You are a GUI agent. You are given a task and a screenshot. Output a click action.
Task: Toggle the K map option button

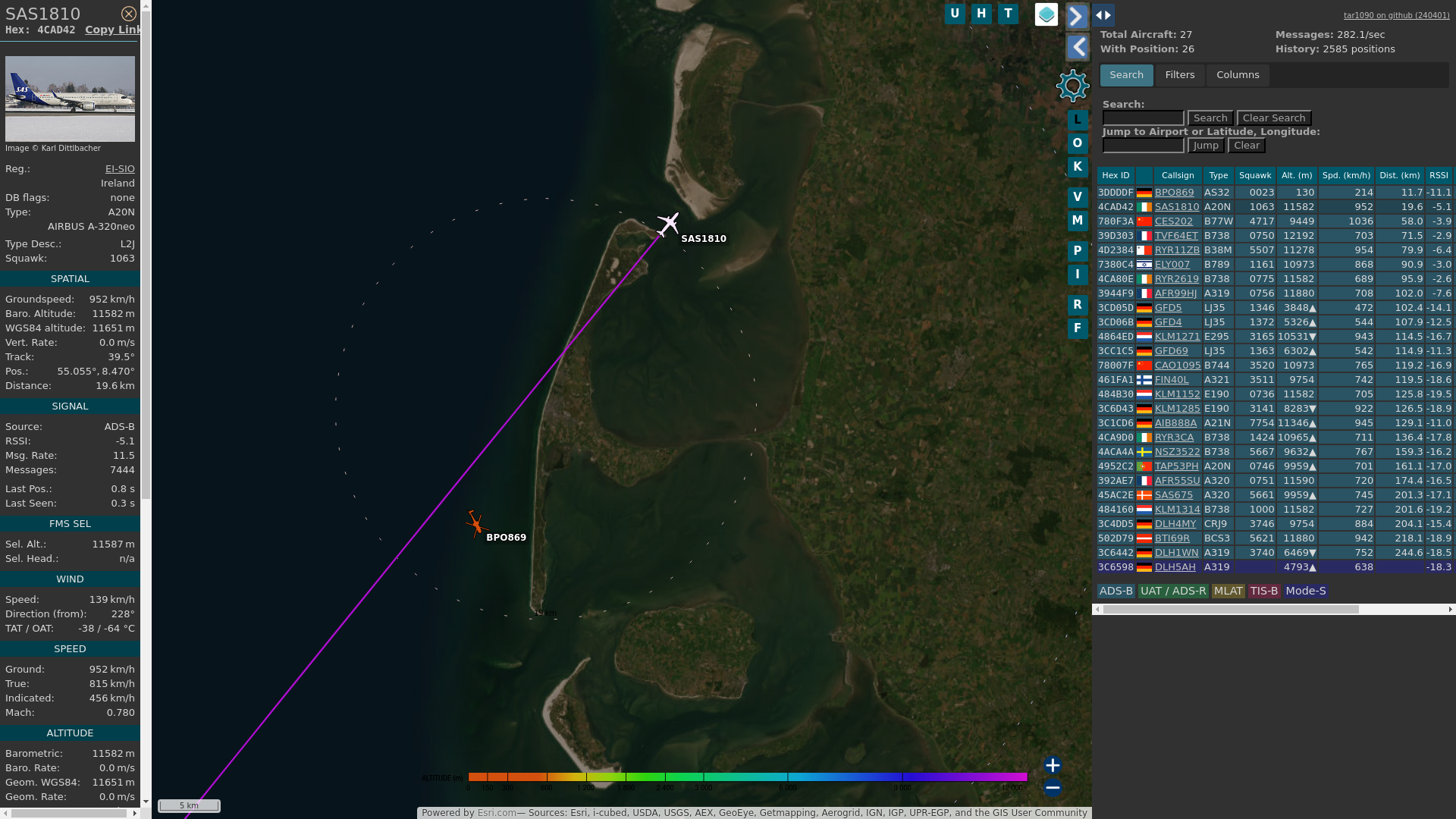tap(1078, 167)
